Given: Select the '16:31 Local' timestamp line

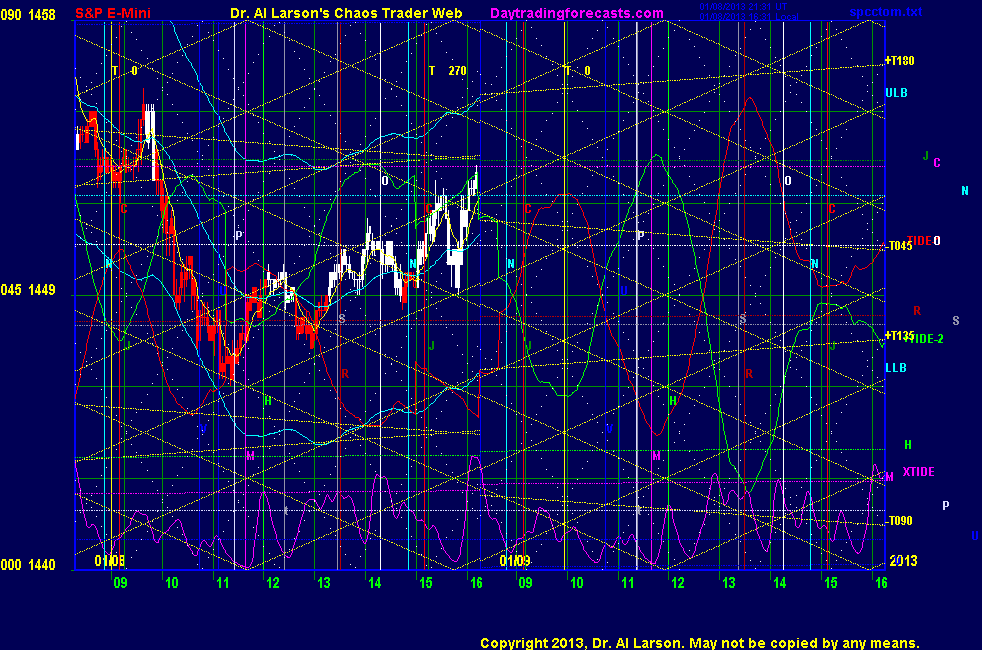Looking at the screenshot, I should (749, 16).
